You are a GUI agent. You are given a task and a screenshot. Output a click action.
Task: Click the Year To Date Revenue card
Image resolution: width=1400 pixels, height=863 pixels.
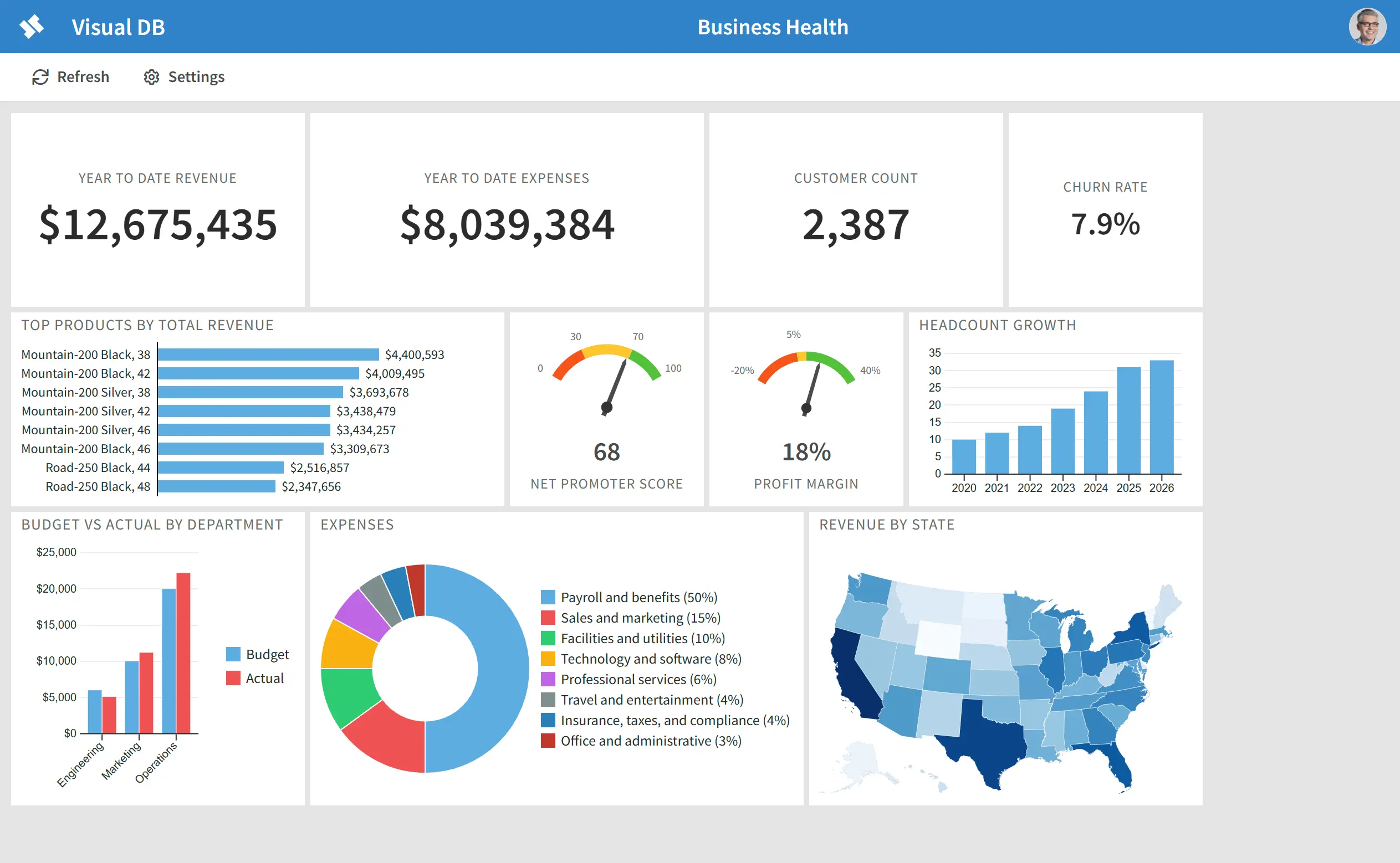[157, 209]
